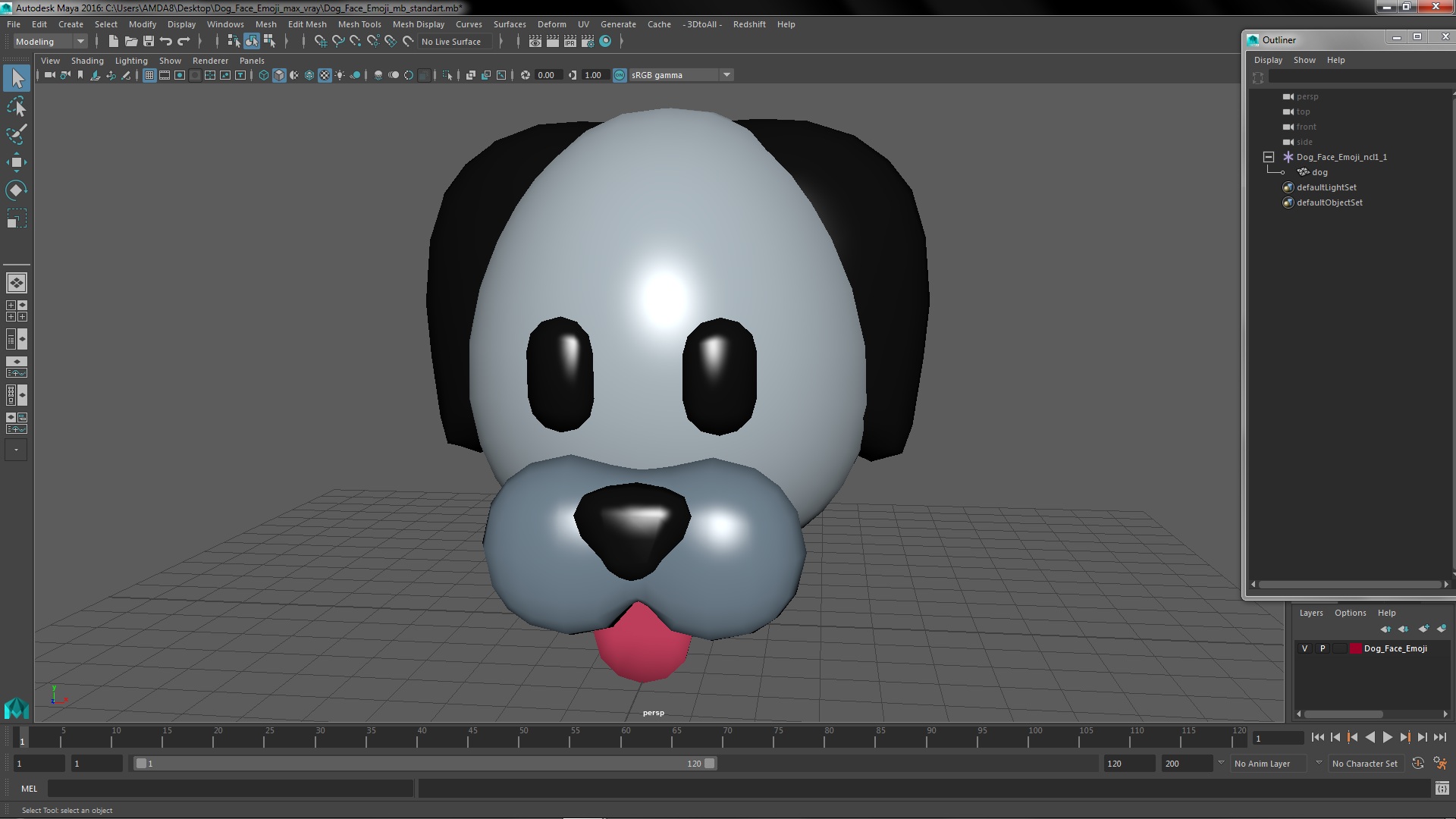Open a scene with folder icon
The height and width of the screenshot is (819, 1456).
tap(131, 42)
